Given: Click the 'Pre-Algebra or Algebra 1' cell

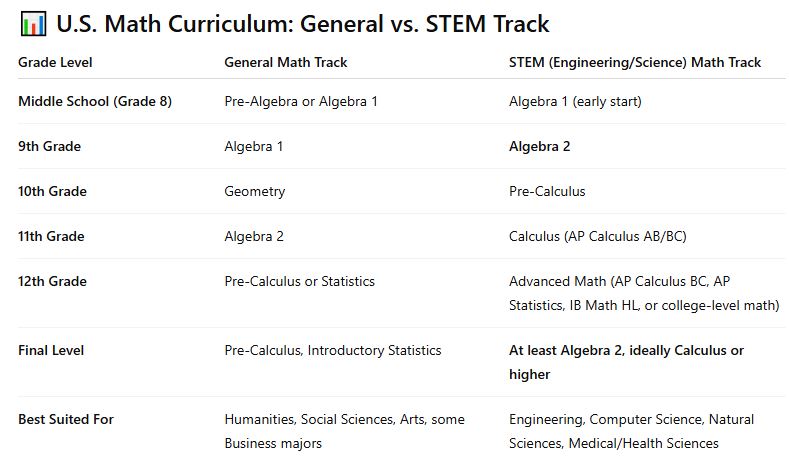Looking at the screenshot, I should [301, 101].
